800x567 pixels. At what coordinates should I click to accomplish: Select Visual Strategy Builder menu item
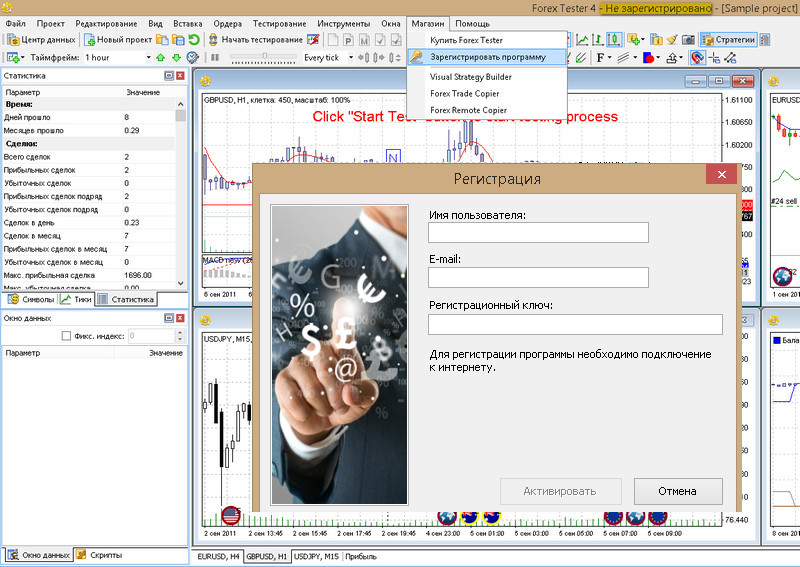pyautogui.click(x=471, y=77)
